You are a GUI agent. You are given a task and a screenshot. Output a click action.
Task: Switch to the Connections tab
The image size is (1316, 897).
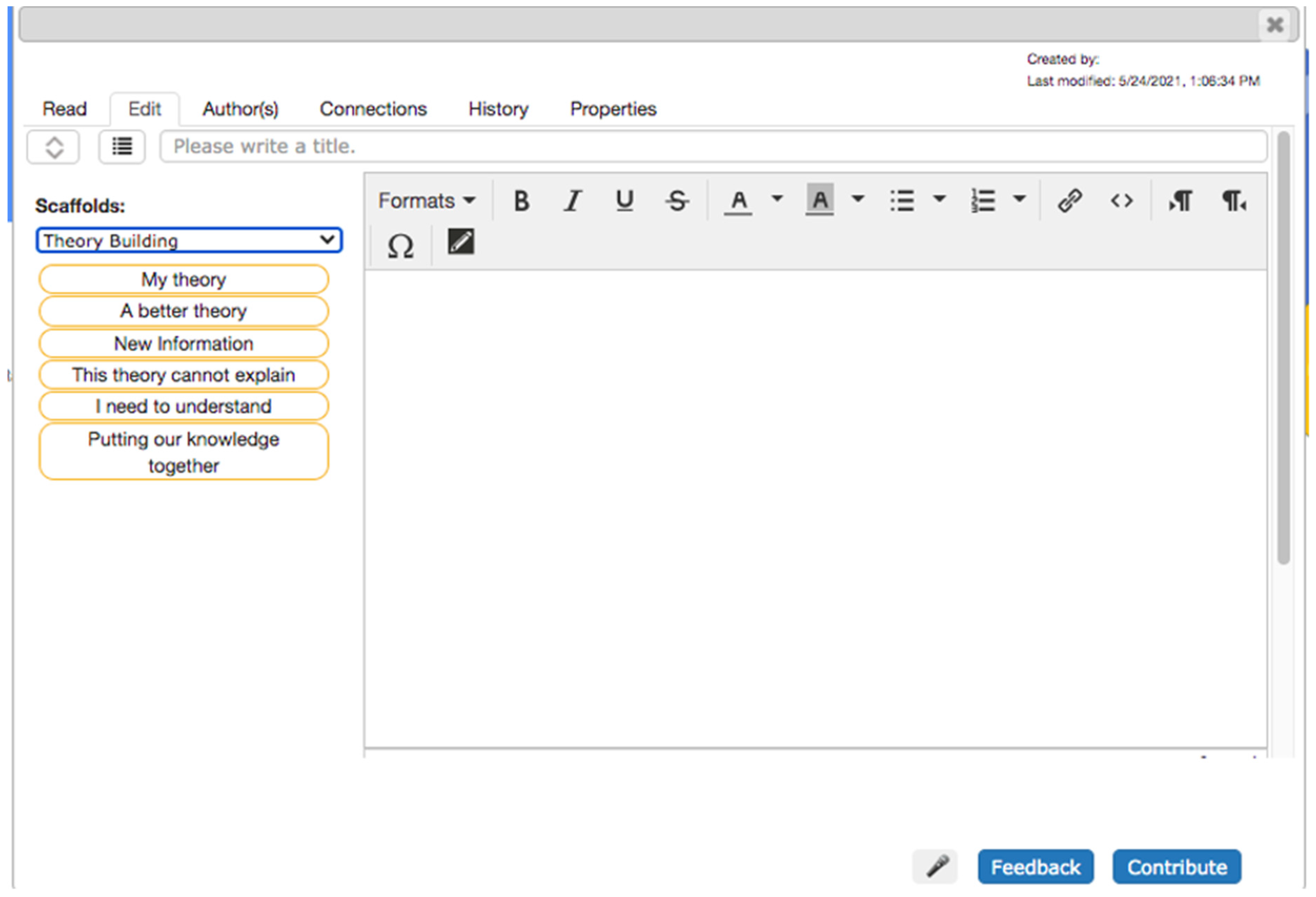pyautogui.click(x=373, y=109)
